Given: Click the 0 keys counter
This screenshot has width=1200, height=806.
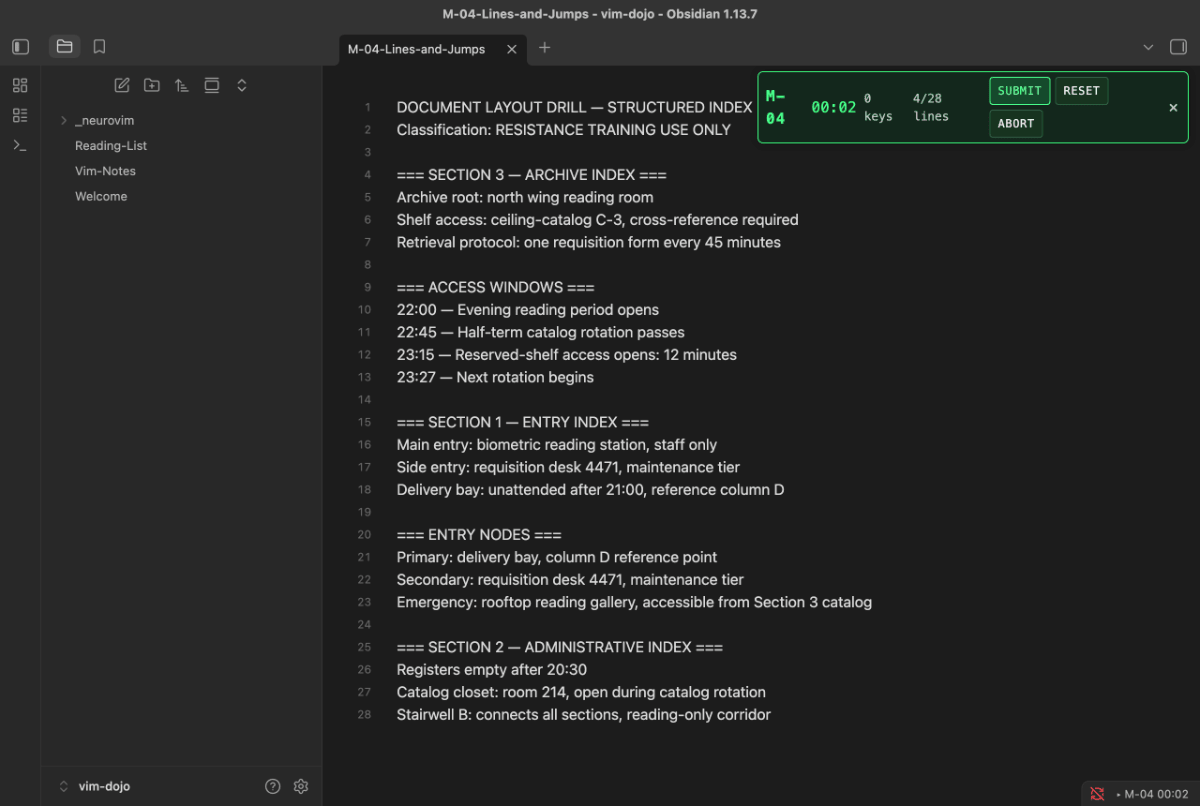Looking at the screenshot, I should pos(878,107).
